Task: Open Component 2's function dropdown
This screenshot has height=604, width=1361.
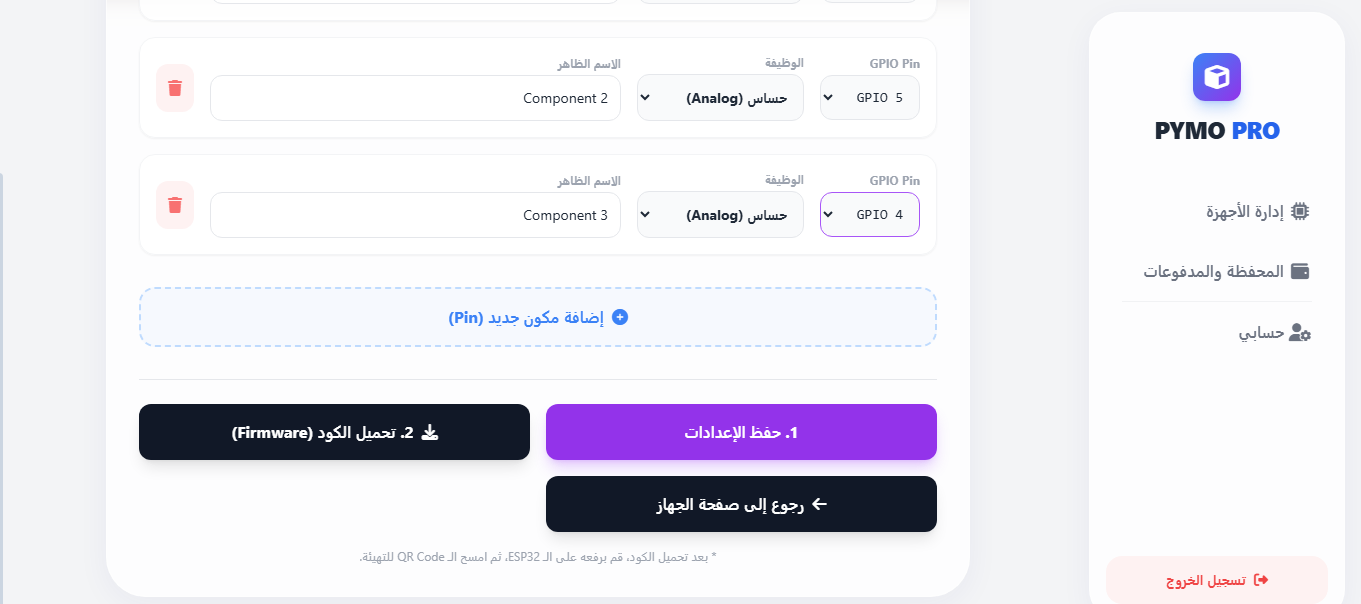Action: pos(720,98)
